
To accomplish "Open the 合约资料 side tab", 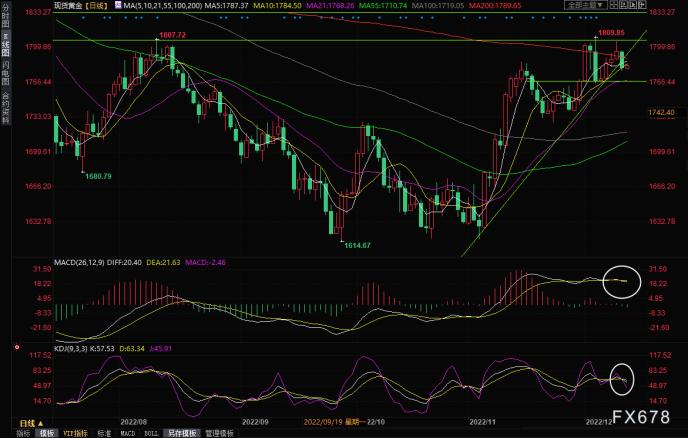I will (6, 108).
